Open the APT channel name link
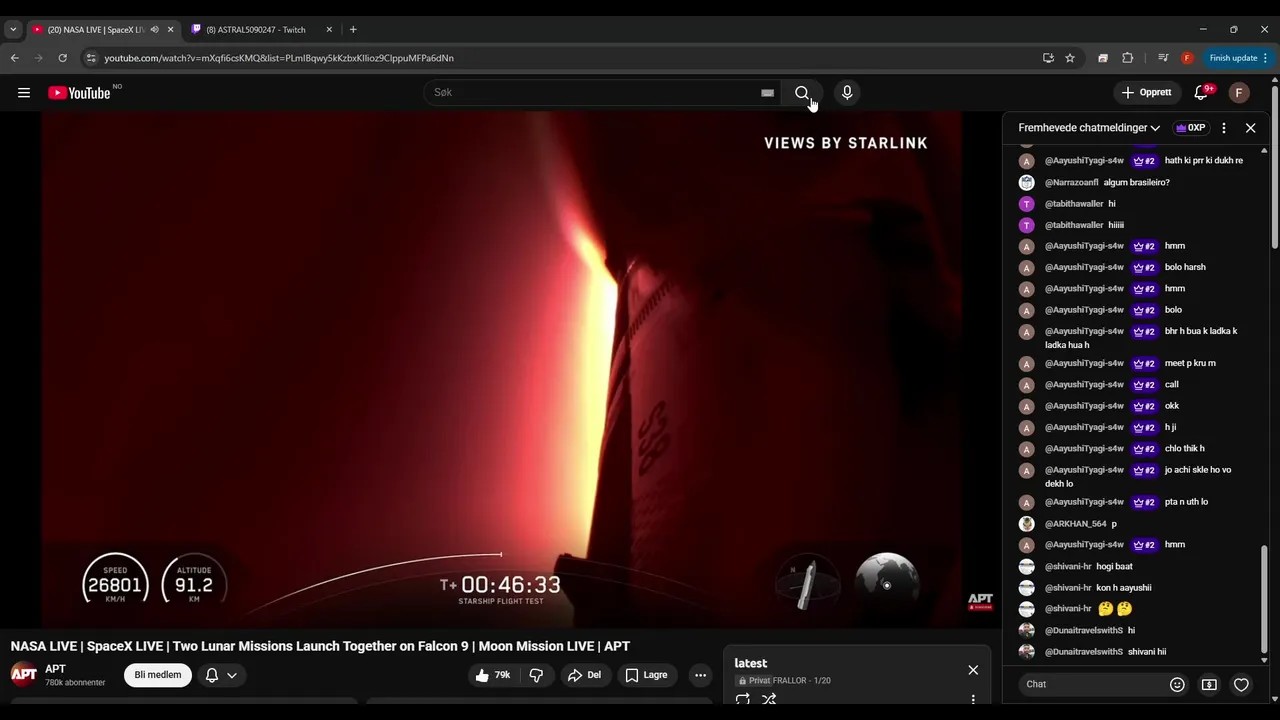Image resolution: width=1280 pixels, height=720 pixels. 55,669
